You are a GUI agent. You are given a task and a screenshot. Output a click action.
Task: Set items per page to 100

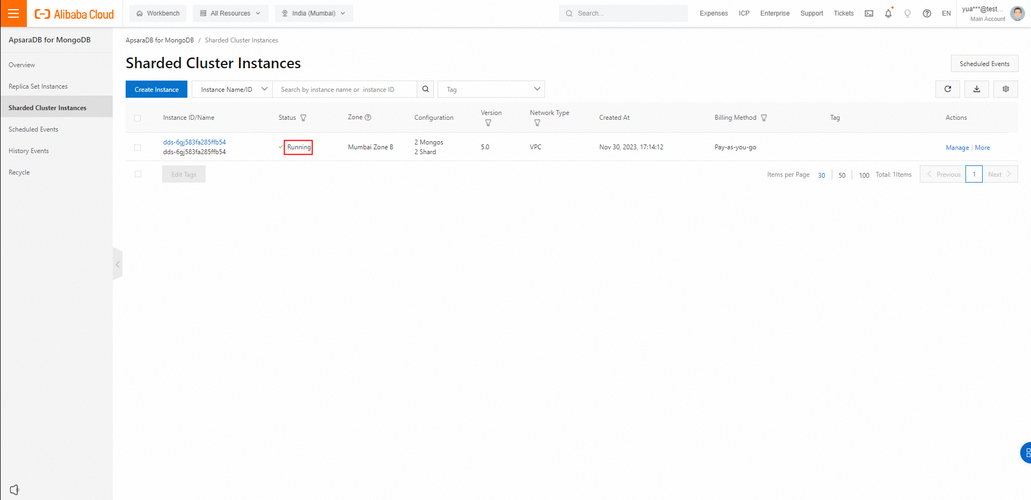(864, 175)
